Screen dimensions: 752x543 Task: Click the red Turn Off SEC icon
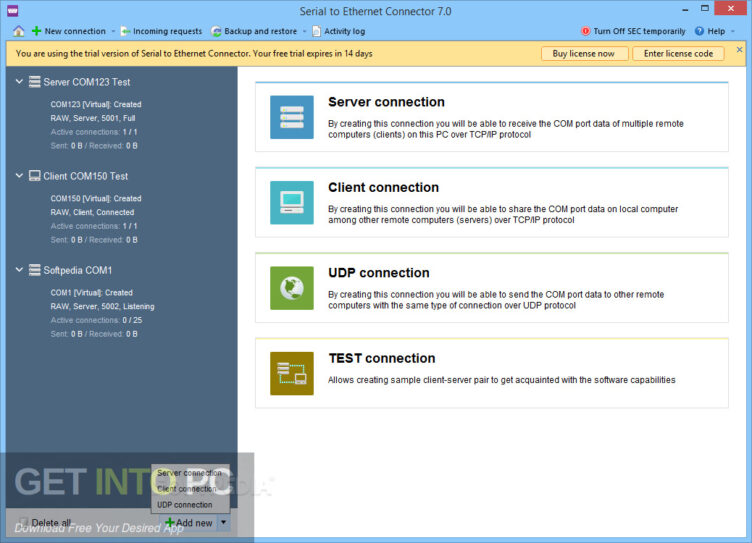pos(585,31)
